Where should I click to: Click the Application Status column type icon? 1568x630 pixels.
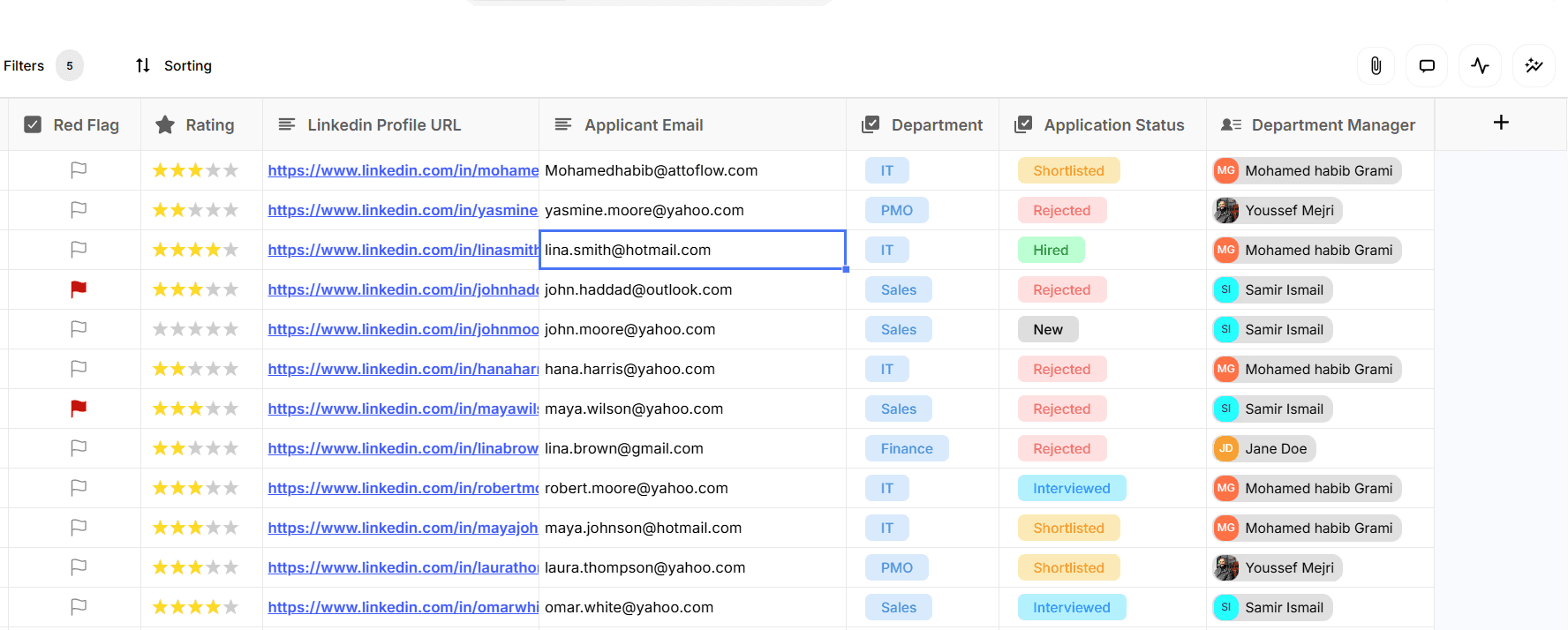click(1023, 124)
